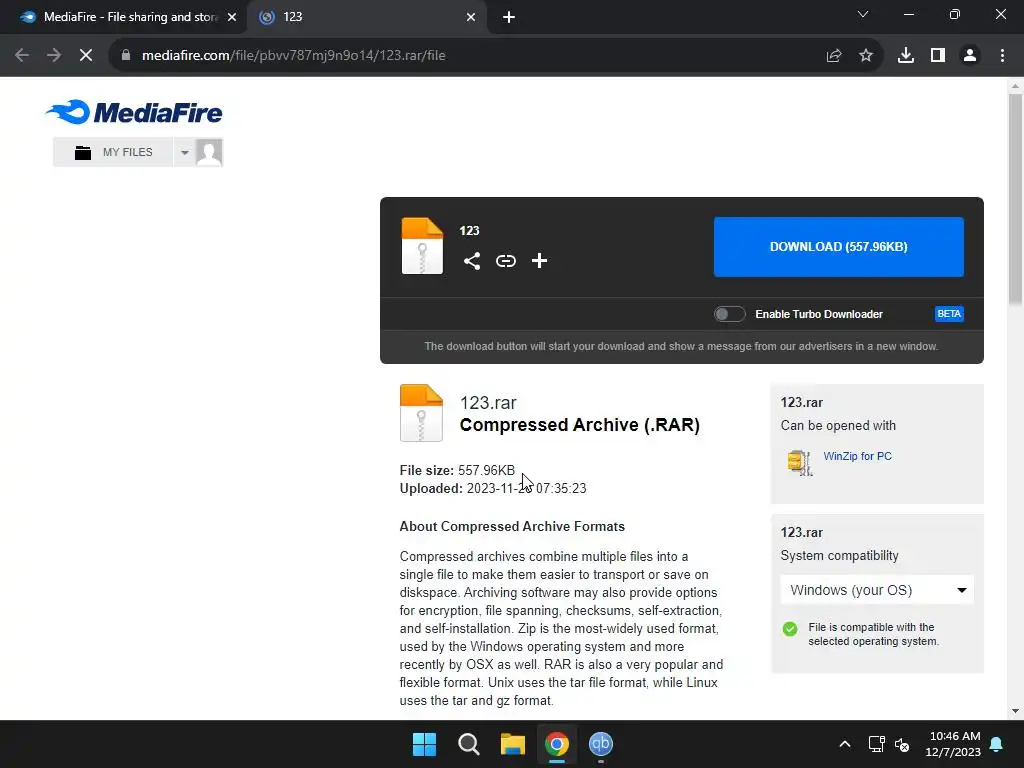Image resolution: width=1024 pixels, height=768 pixels.
Task: Stop page loading with X button
Action: (x=86, y=55)
